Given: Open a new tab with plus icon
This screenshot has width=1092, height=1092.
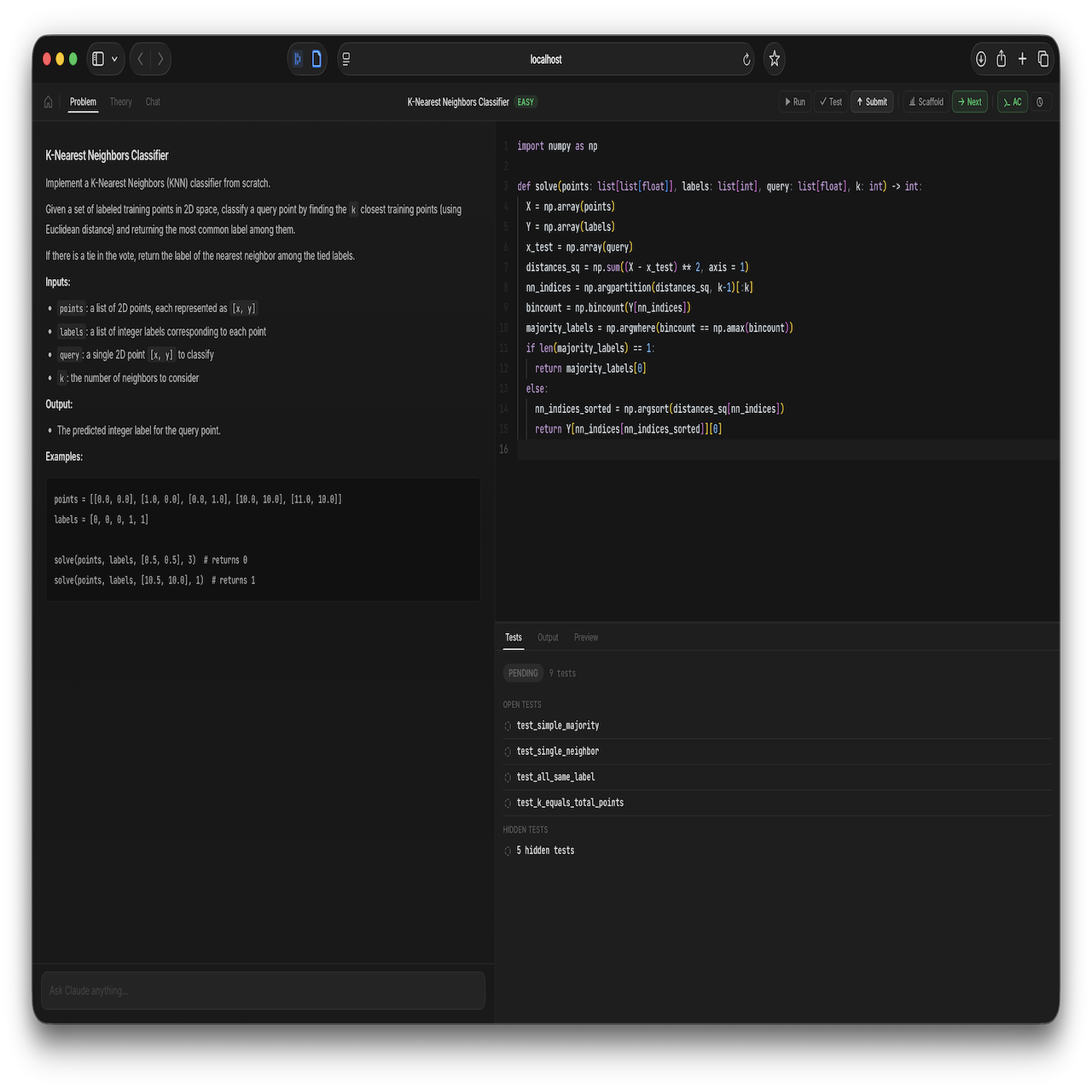Looking at the screenshot, I should 1022,59.
